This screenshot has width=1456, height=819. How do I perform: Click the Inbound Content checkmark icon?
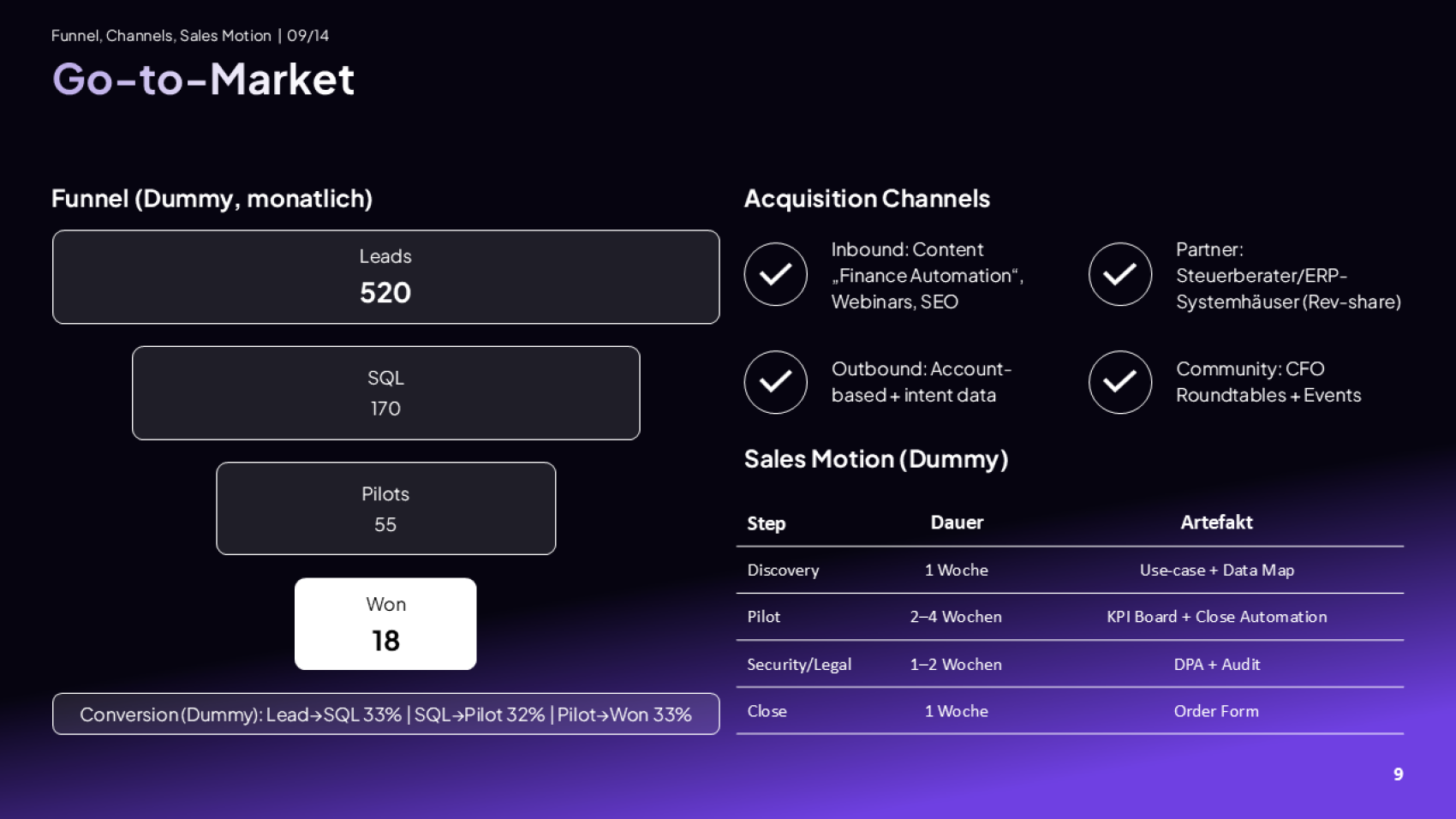click(x=775, y=274)
